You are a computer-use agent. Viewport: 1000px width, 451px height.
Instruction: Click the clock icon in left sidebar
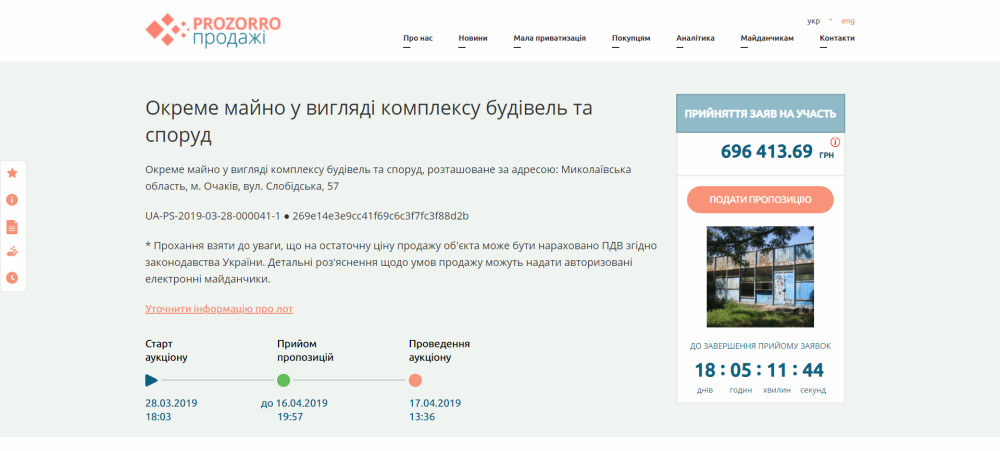(12, 277)
